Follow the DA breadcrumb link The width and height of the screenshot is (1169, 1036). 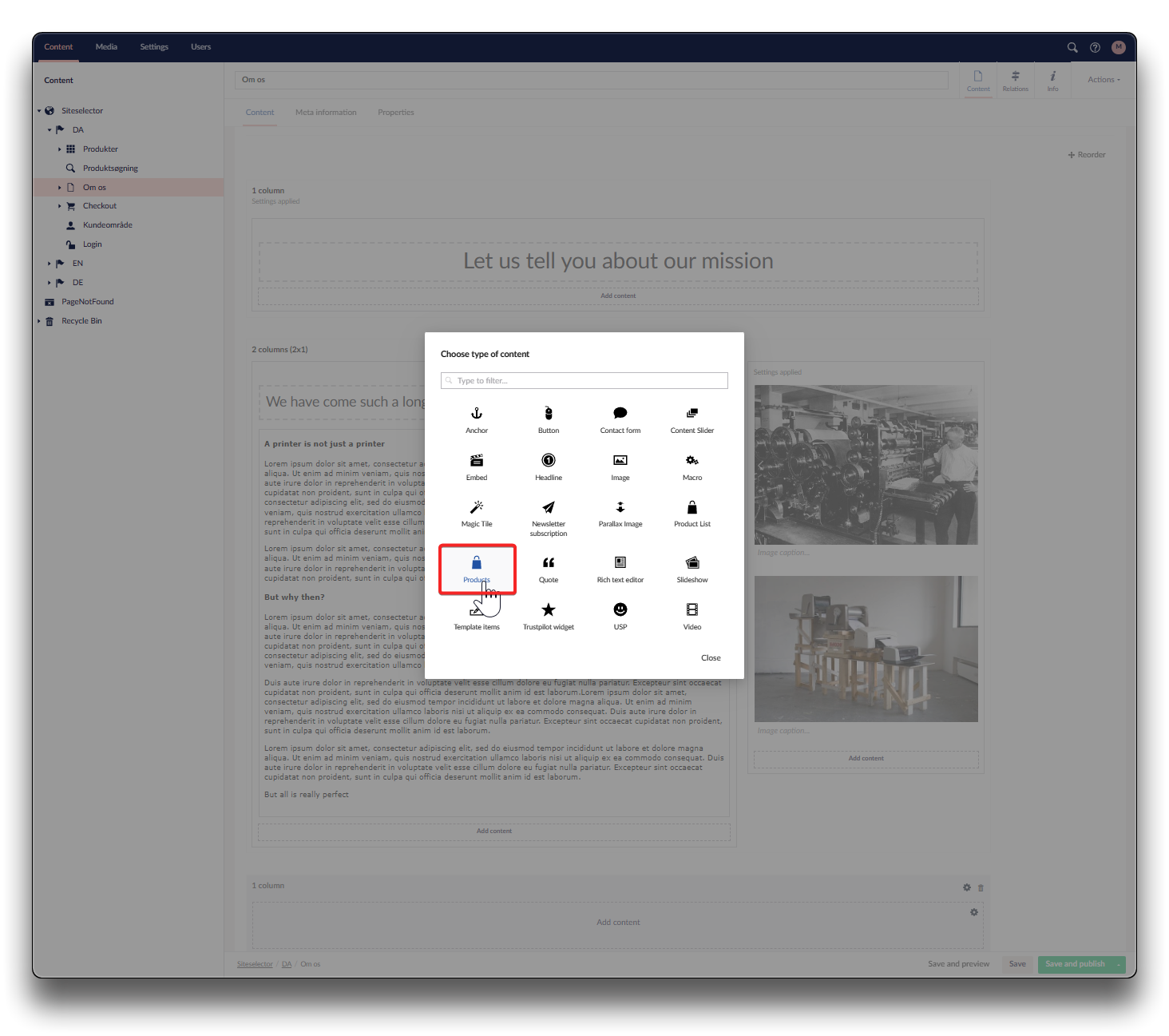(x=287, y=964)
